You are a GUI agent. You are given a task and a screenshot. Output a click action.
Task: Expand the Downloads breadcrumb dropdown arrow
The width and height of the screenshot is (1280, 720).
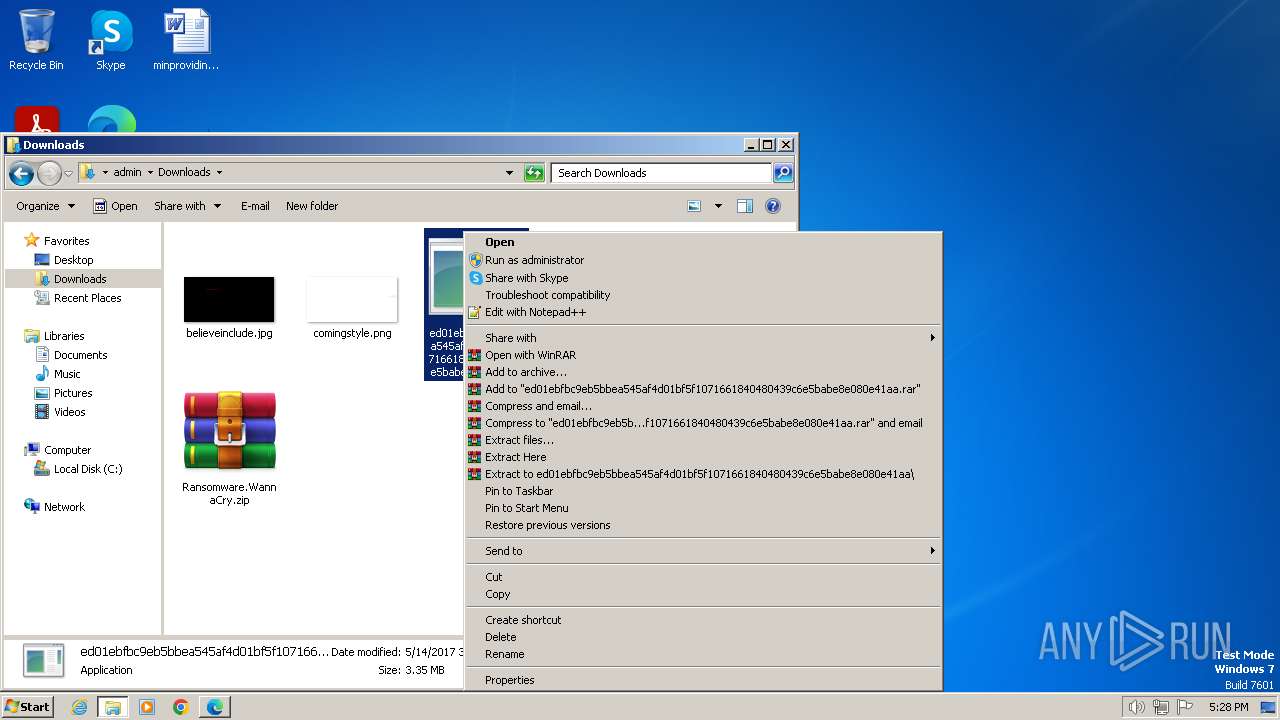click(219, 172)
